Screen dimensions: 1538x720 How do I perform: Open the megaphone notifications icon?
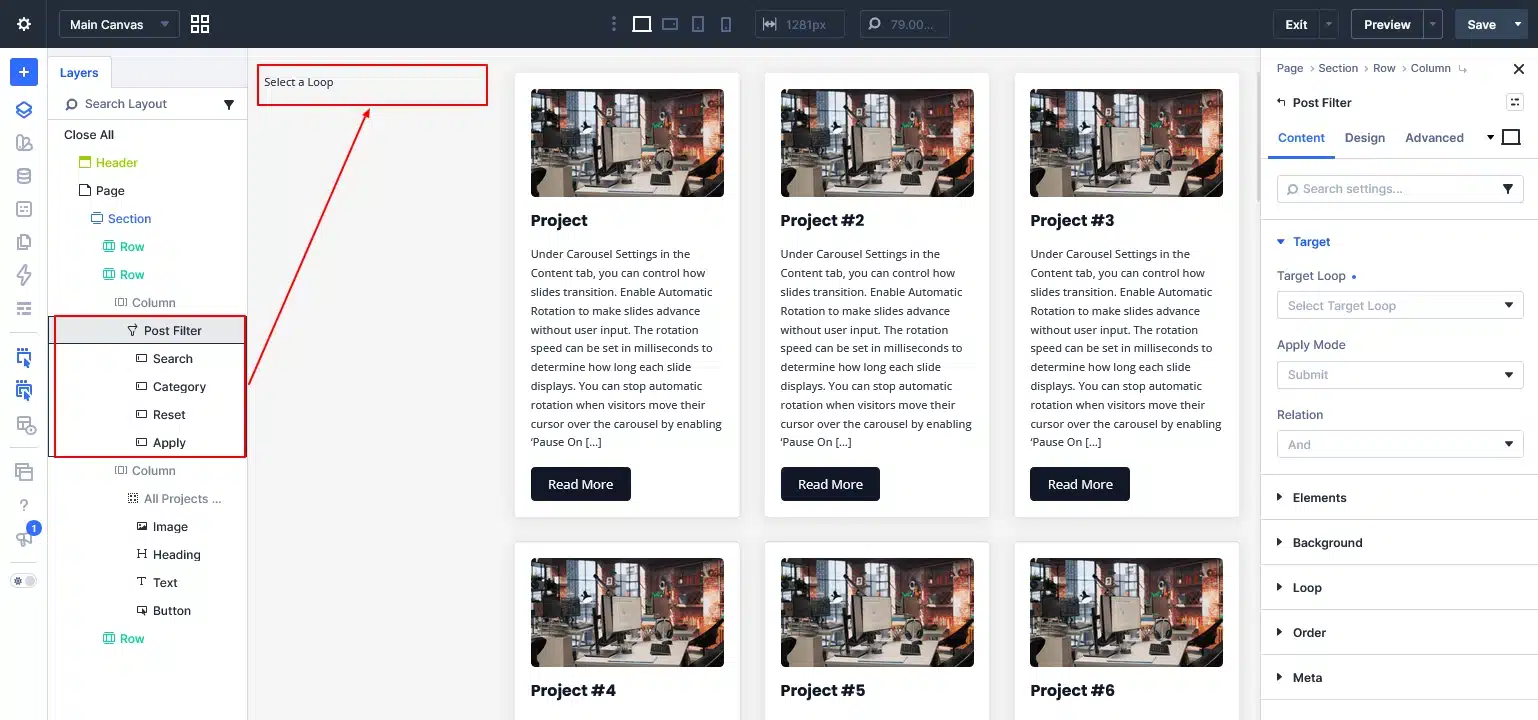pyautogui.click(x=24, y=539)
